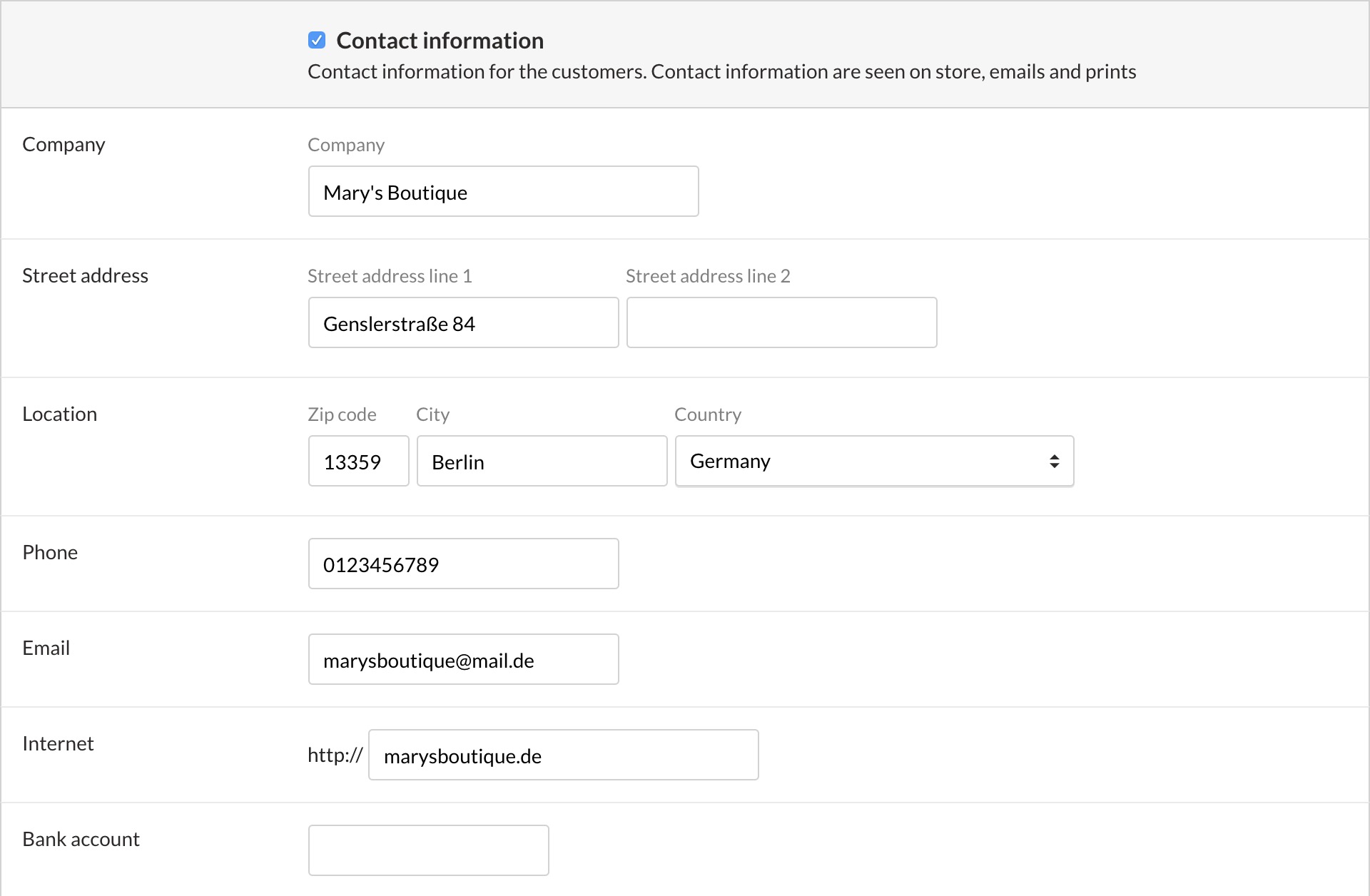Click the Contact information heading

point(440,41)
